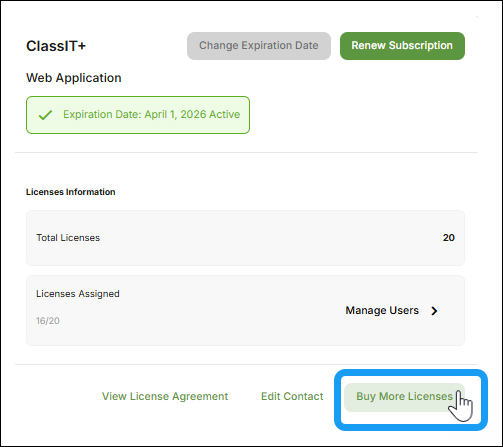The width and height of the screenshot is (503, 447).
Task: Open Manage Users
Action: point(382,310)
